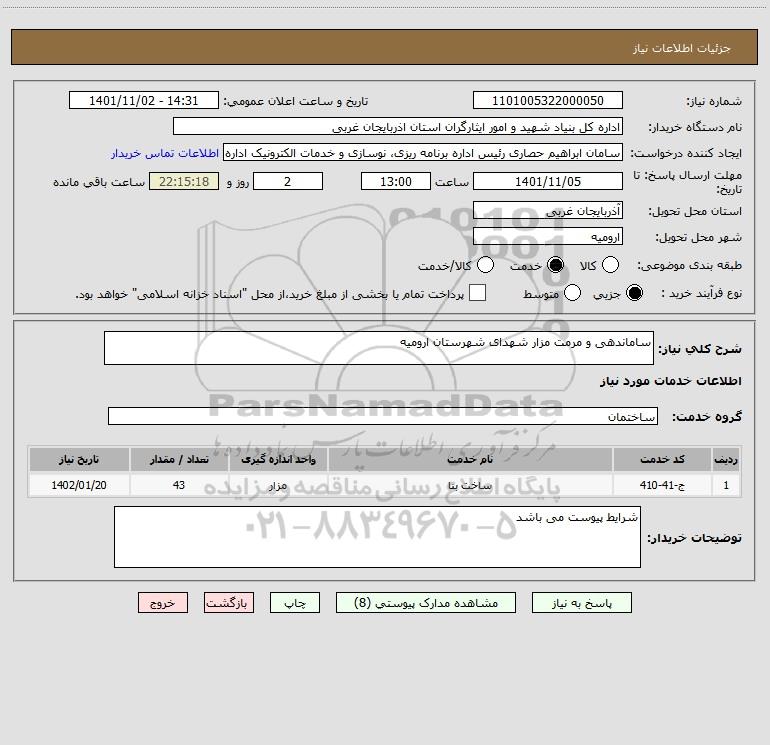Select the کالا radio button
The height and width of the screenshot is (745, 770).
[x=610, y=265]
